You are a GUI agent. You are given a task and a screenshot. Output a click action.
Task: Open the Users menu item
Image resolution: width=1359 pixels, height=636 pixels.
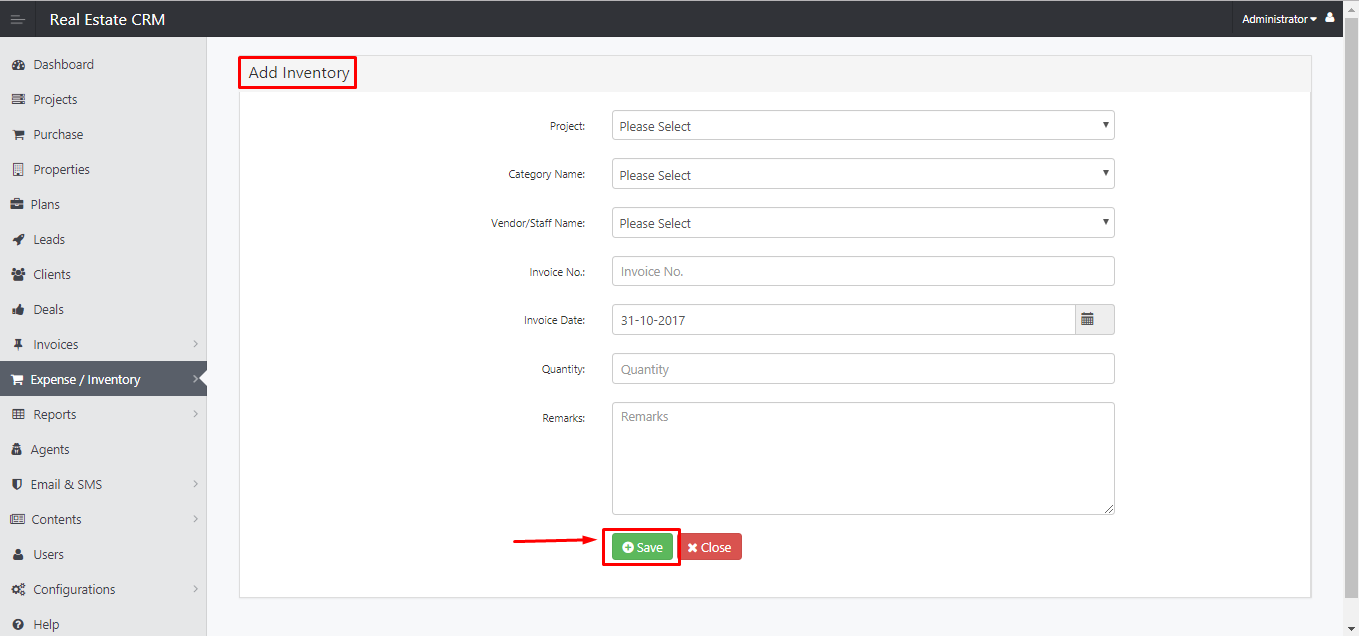tap(103, 555)
